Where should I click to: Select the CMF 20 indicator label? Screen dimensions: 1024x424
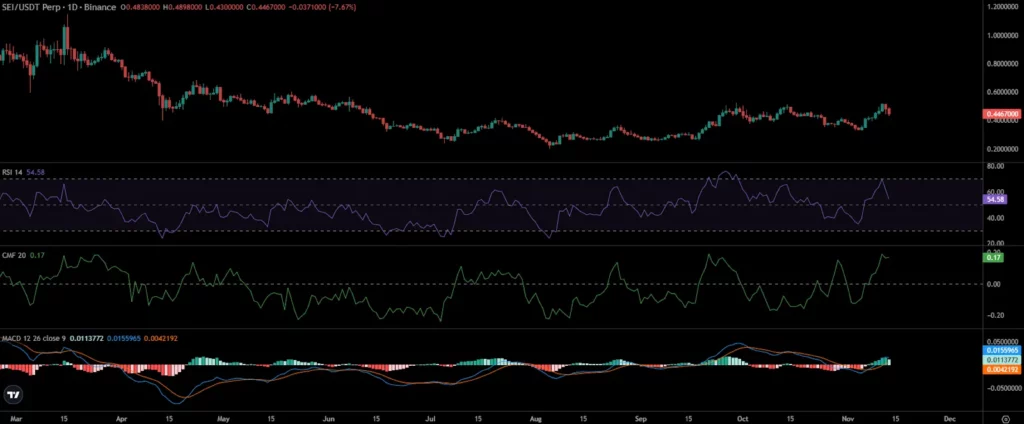pyautogui.click(x=13, y=254)
